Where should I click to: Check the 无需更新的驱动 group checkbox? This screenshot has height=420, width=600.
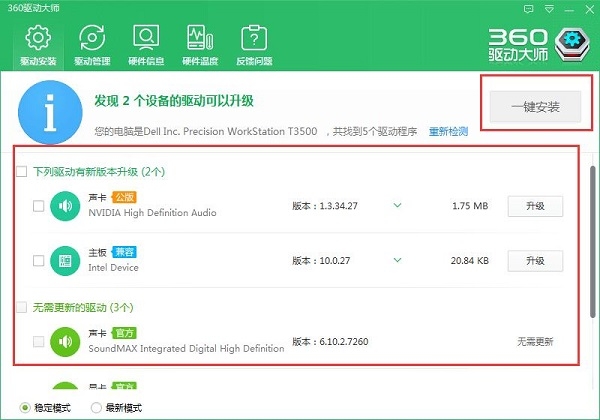tap(21, 307)
